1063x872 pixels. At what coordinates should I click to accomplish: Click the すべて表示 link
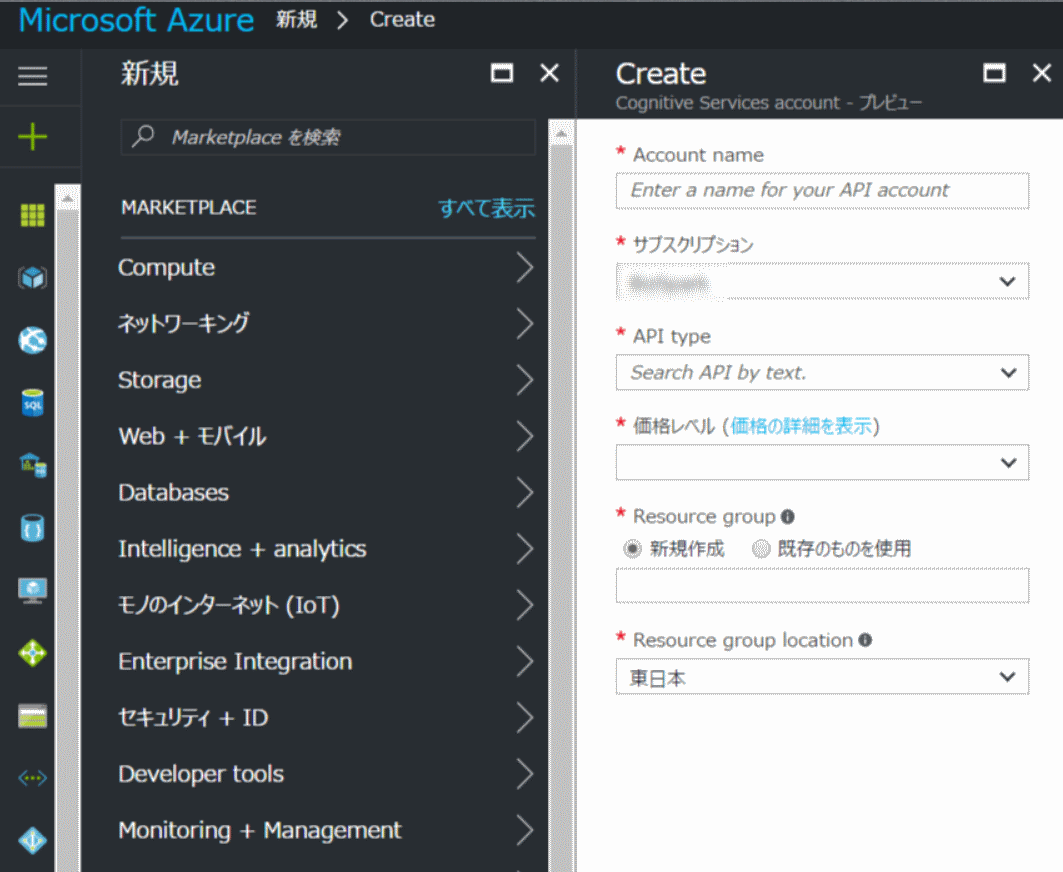487,208
